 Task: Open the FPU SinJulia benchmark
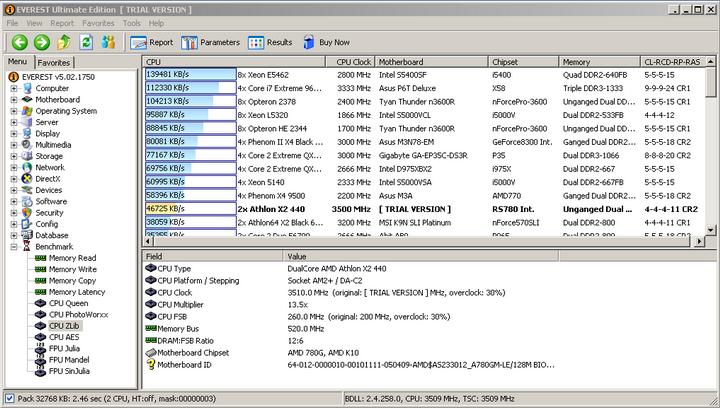coord(69,371)
